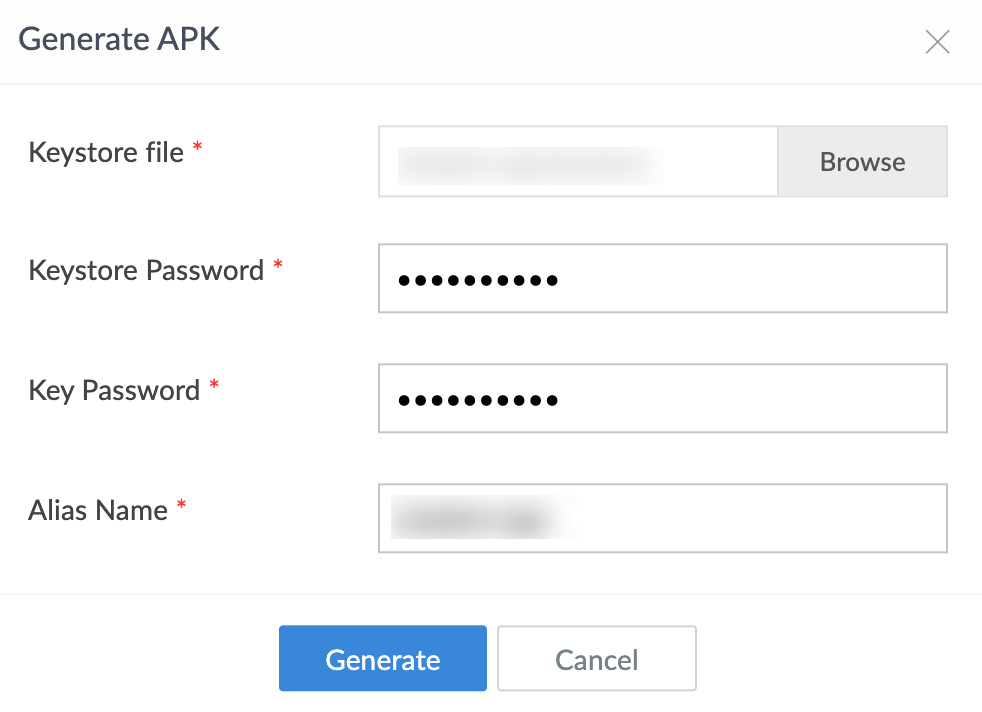Click inside the Key Password field
Screen dimensions: 982x712
662,398
